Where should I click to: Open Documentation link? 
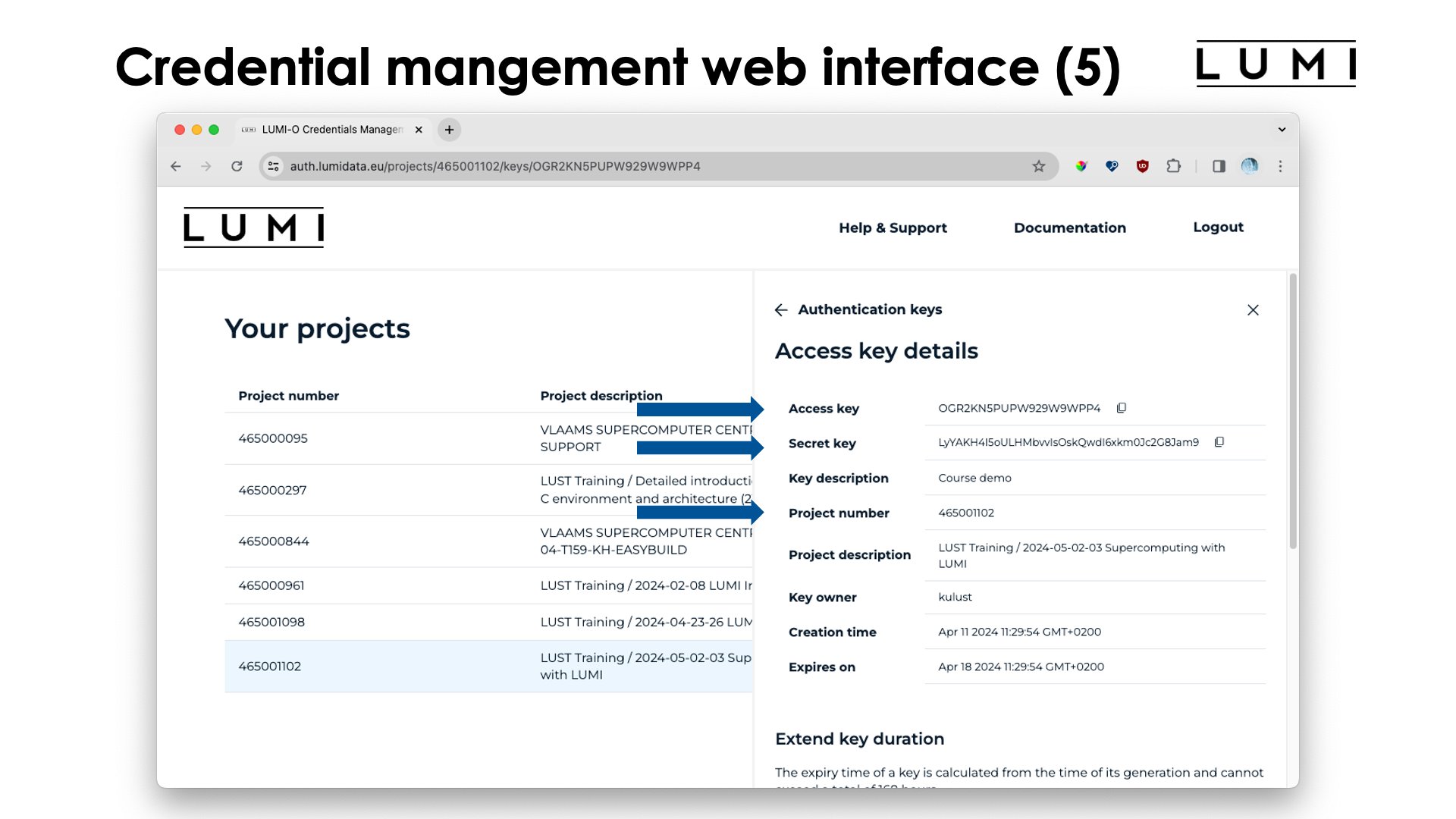pyautogui.click(x=1070, y=227)
